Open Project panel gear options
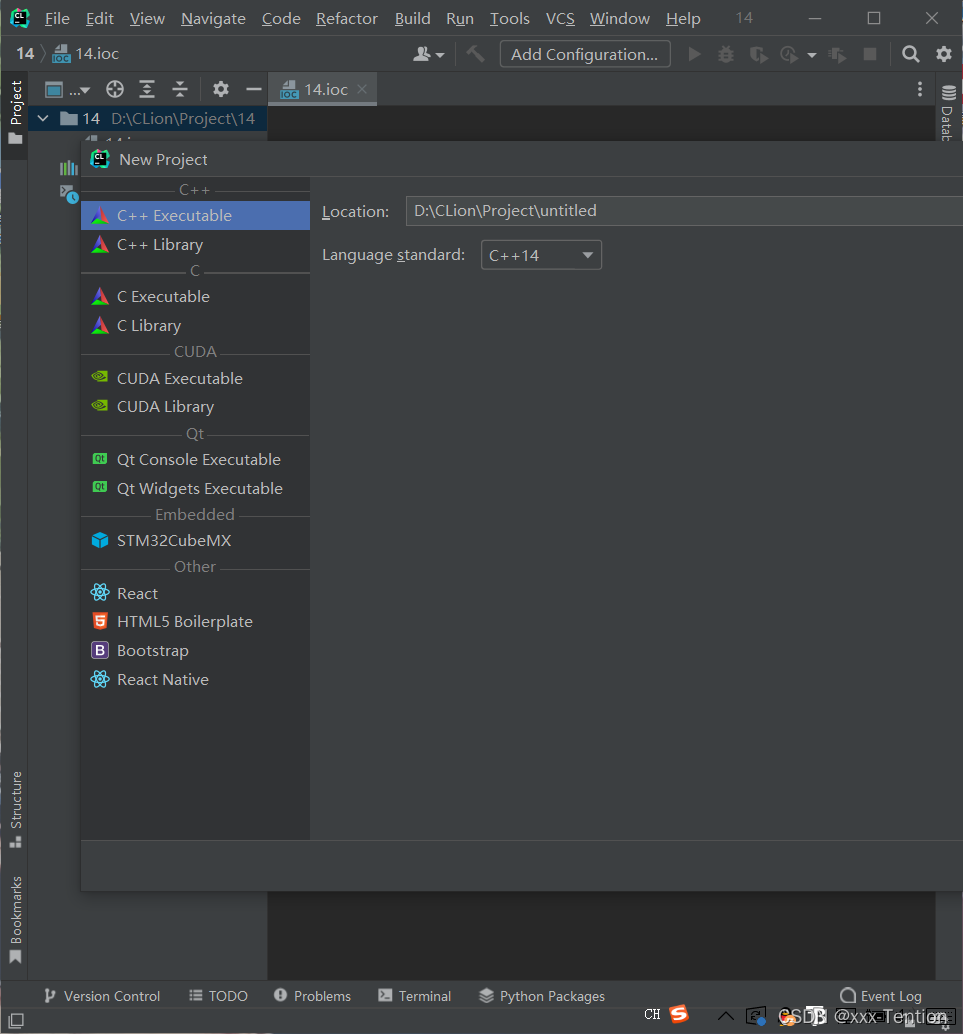The height and width of the screenshot is (1034, 963). click(x=221, y=89)
